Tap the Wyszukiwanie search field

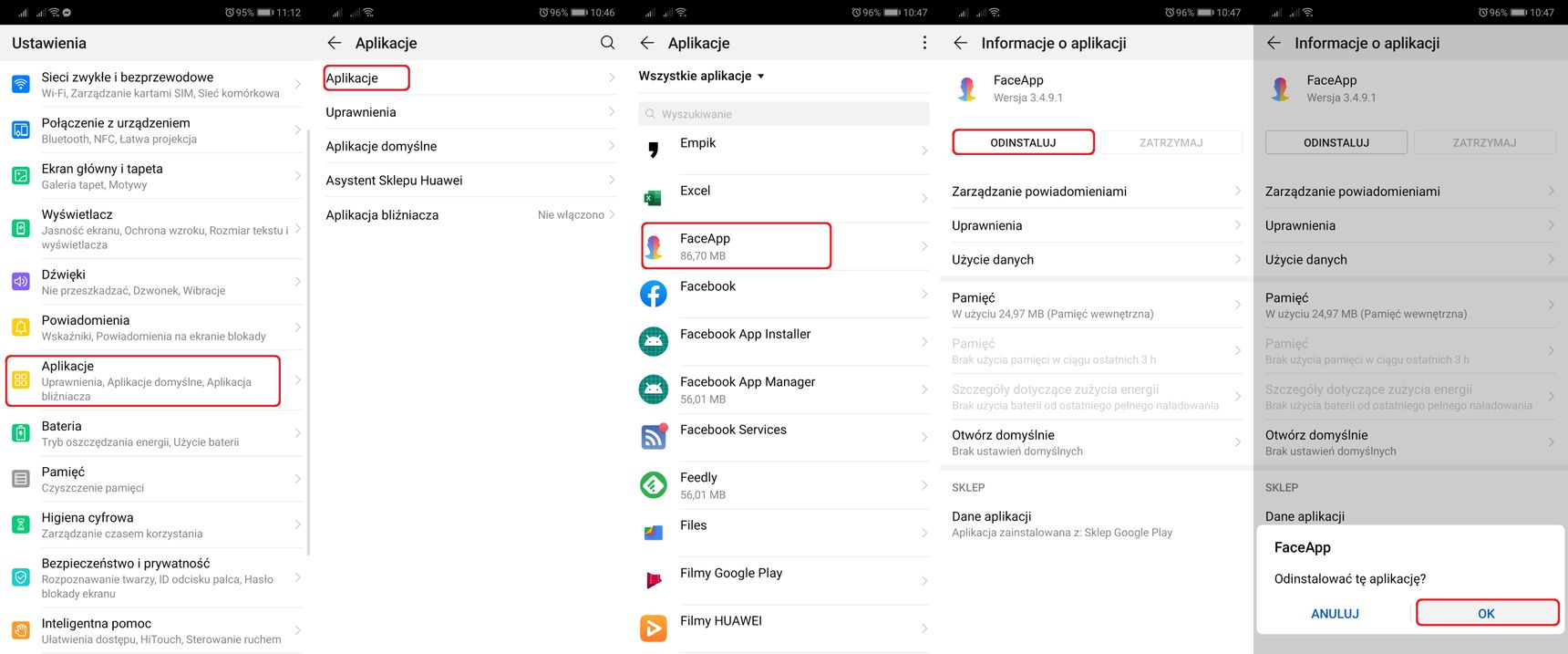[x=784, y=114]
